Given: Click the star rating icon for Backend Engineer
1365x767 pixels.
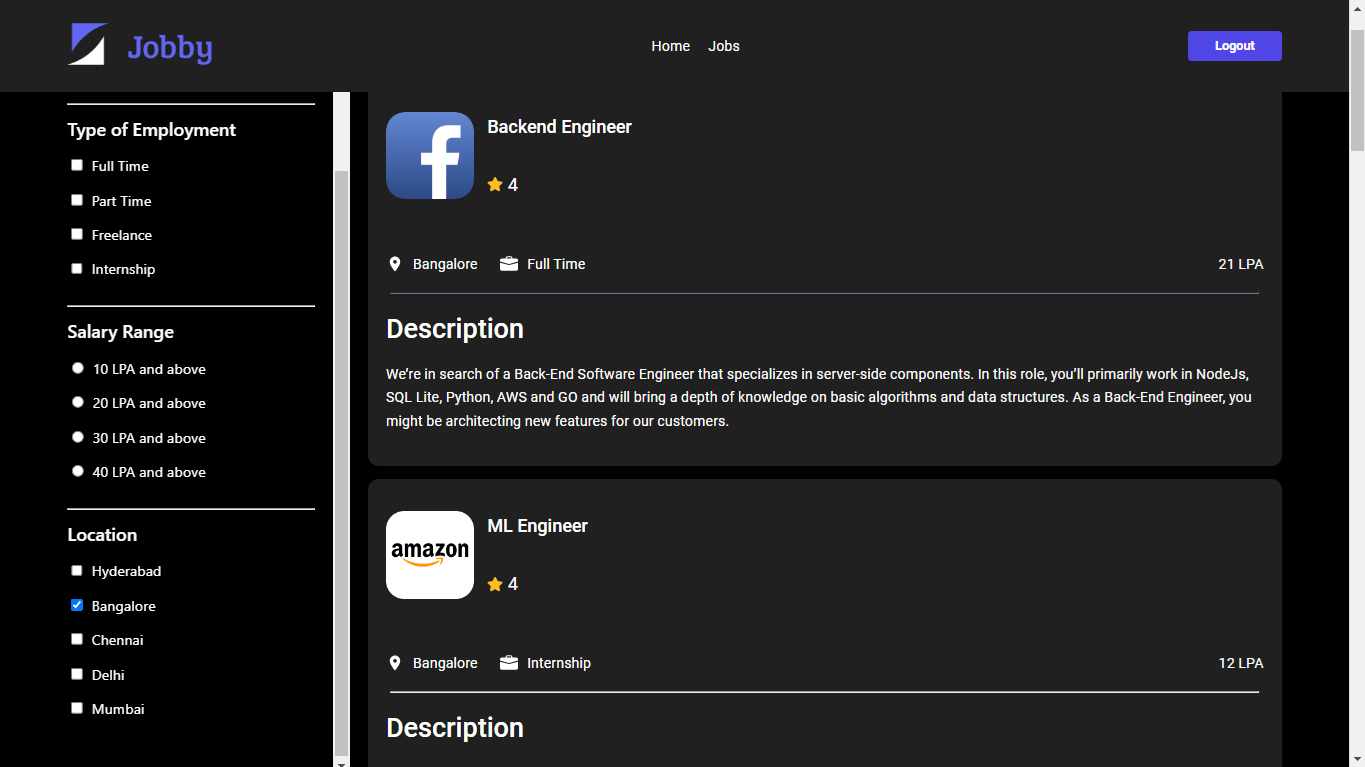Looking at the screenshot, I should point(494,184).
